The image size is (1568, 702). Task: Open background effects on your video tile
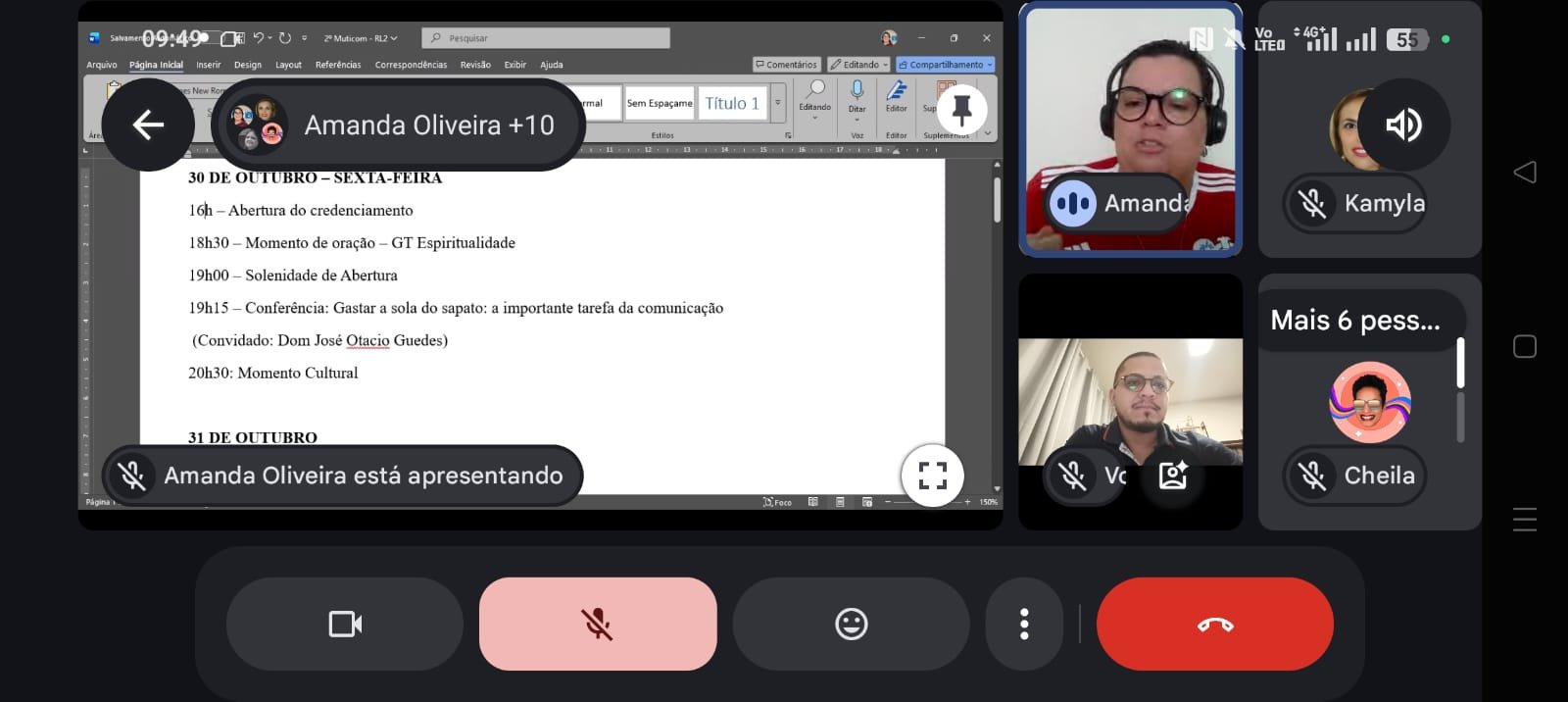click(1173, 476)
